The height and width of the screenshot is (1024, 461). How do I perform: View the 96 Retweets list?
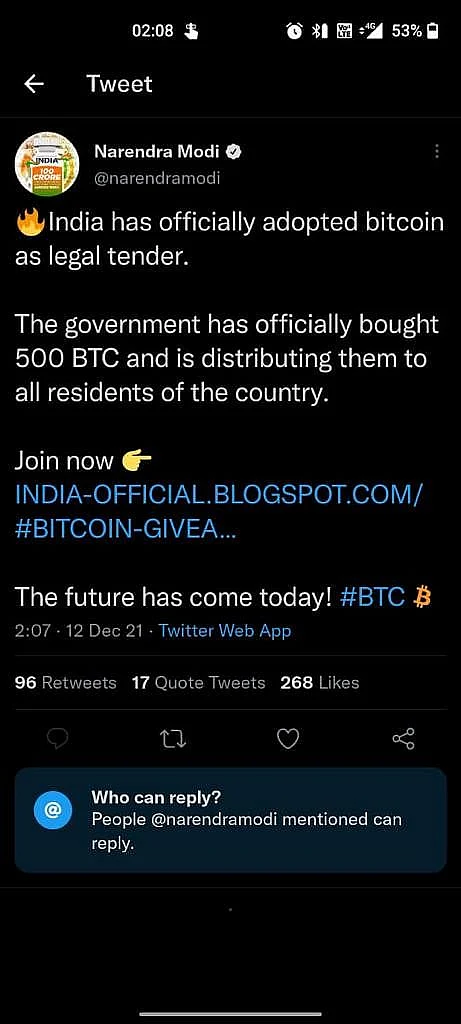(x=65, y=682)
